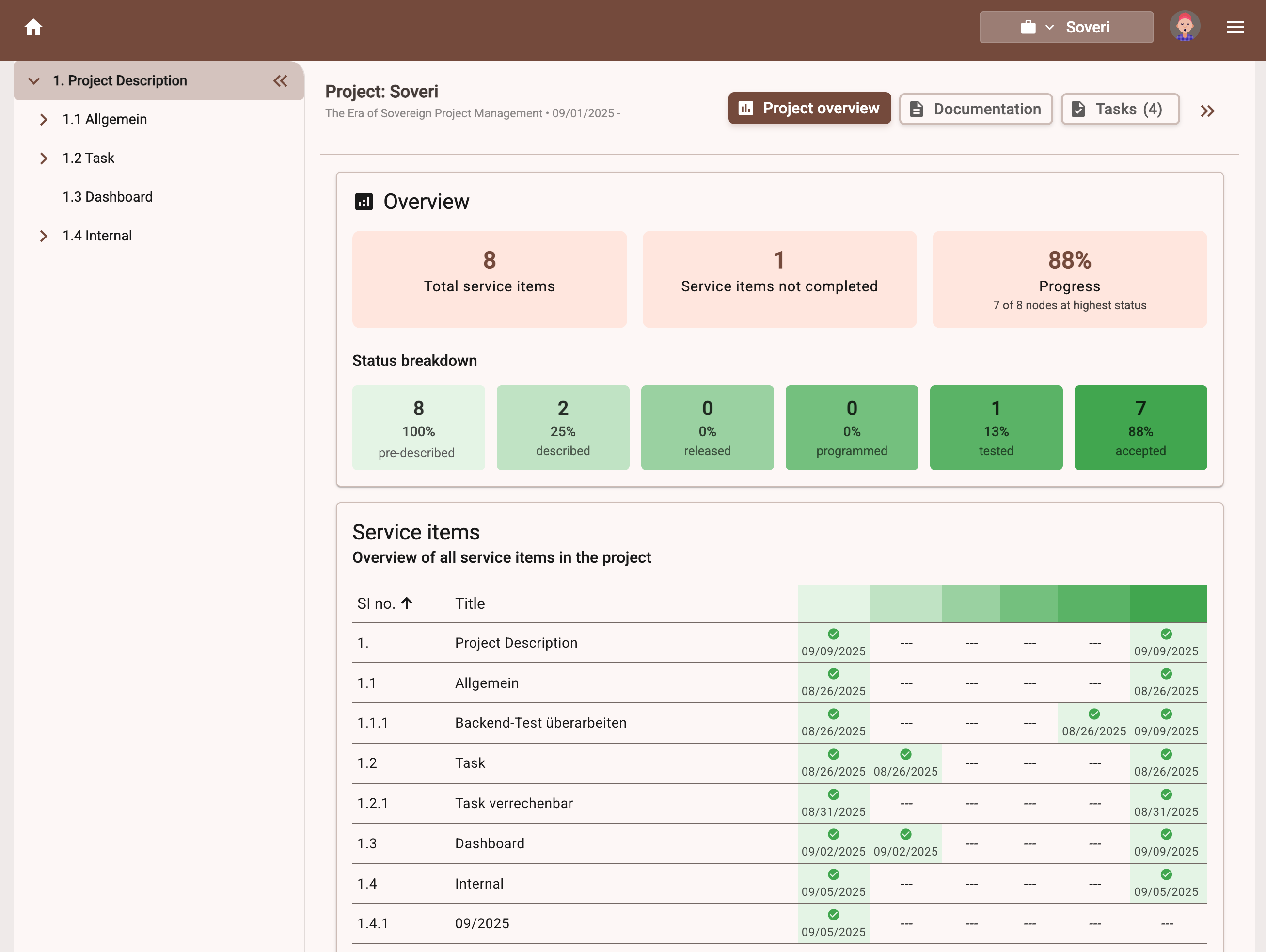Expand the 1.4 Internal tree node
The height and width of the screenshot is (952, 1266).
pyautogui.click(x=44, y=236)
